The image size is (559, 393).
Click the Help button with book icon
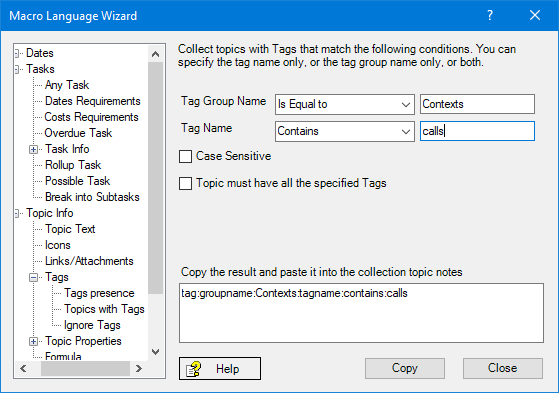click(x=220, y=368)
